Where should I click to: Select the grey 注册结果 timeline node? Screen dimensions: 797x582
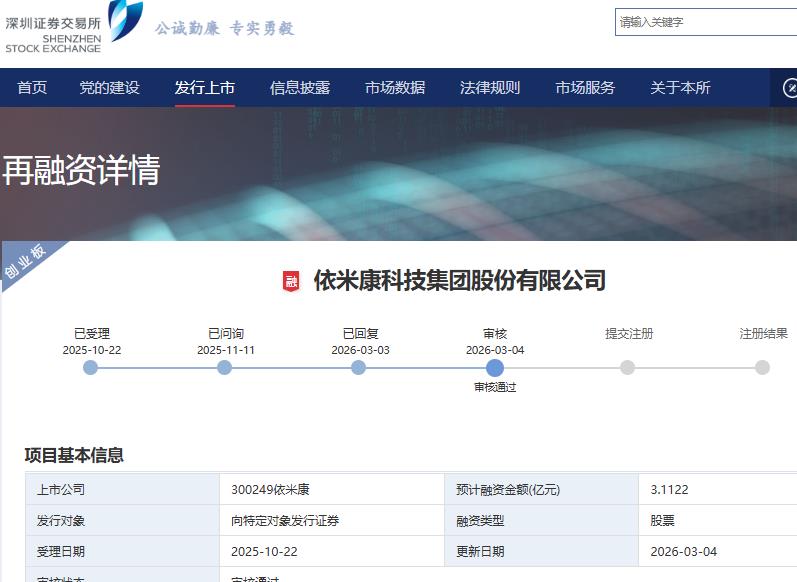tap(762, 367)
